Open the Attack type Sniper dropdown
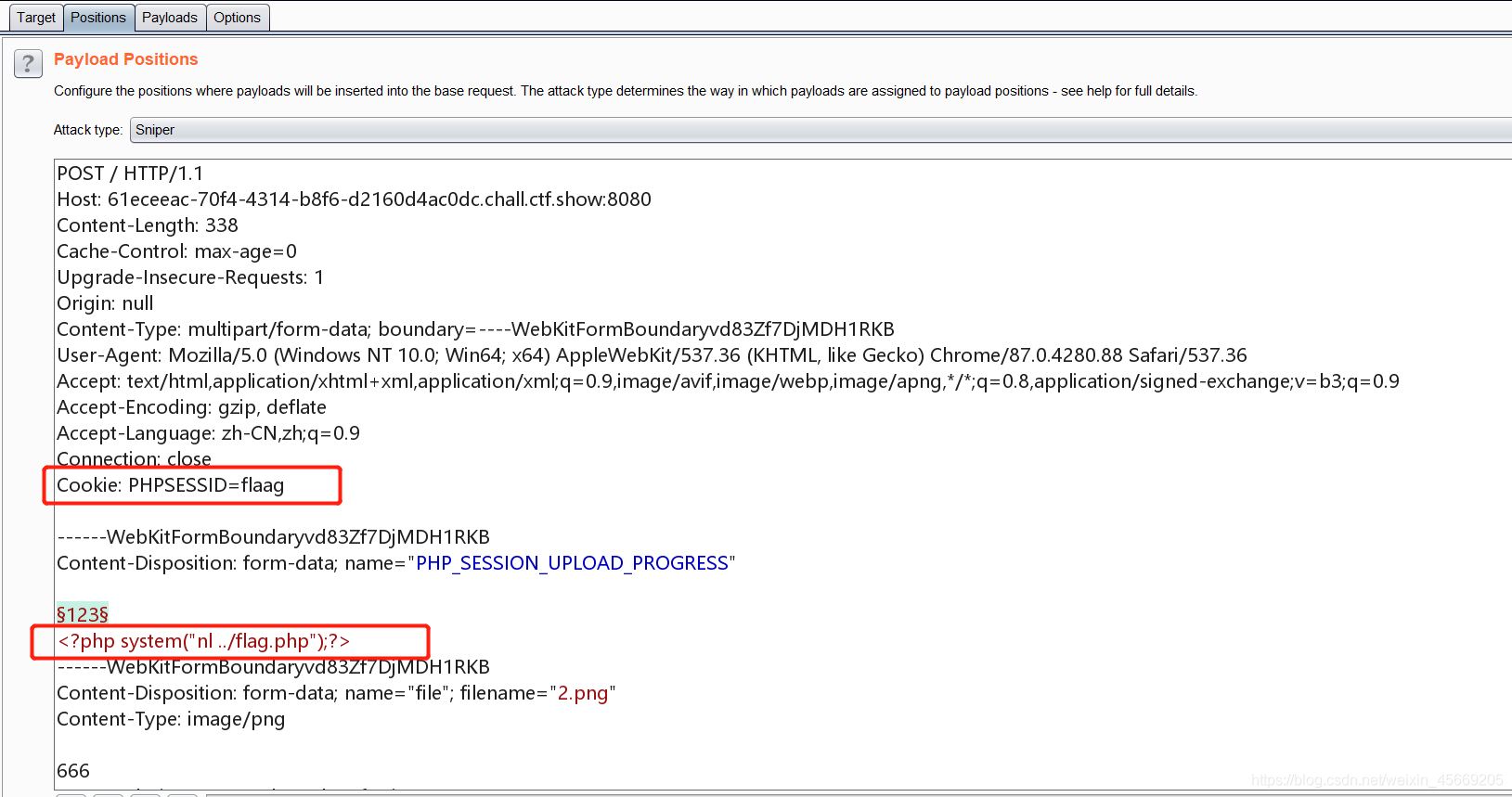This screenshot has width=1512, height=797. point(821,130)
